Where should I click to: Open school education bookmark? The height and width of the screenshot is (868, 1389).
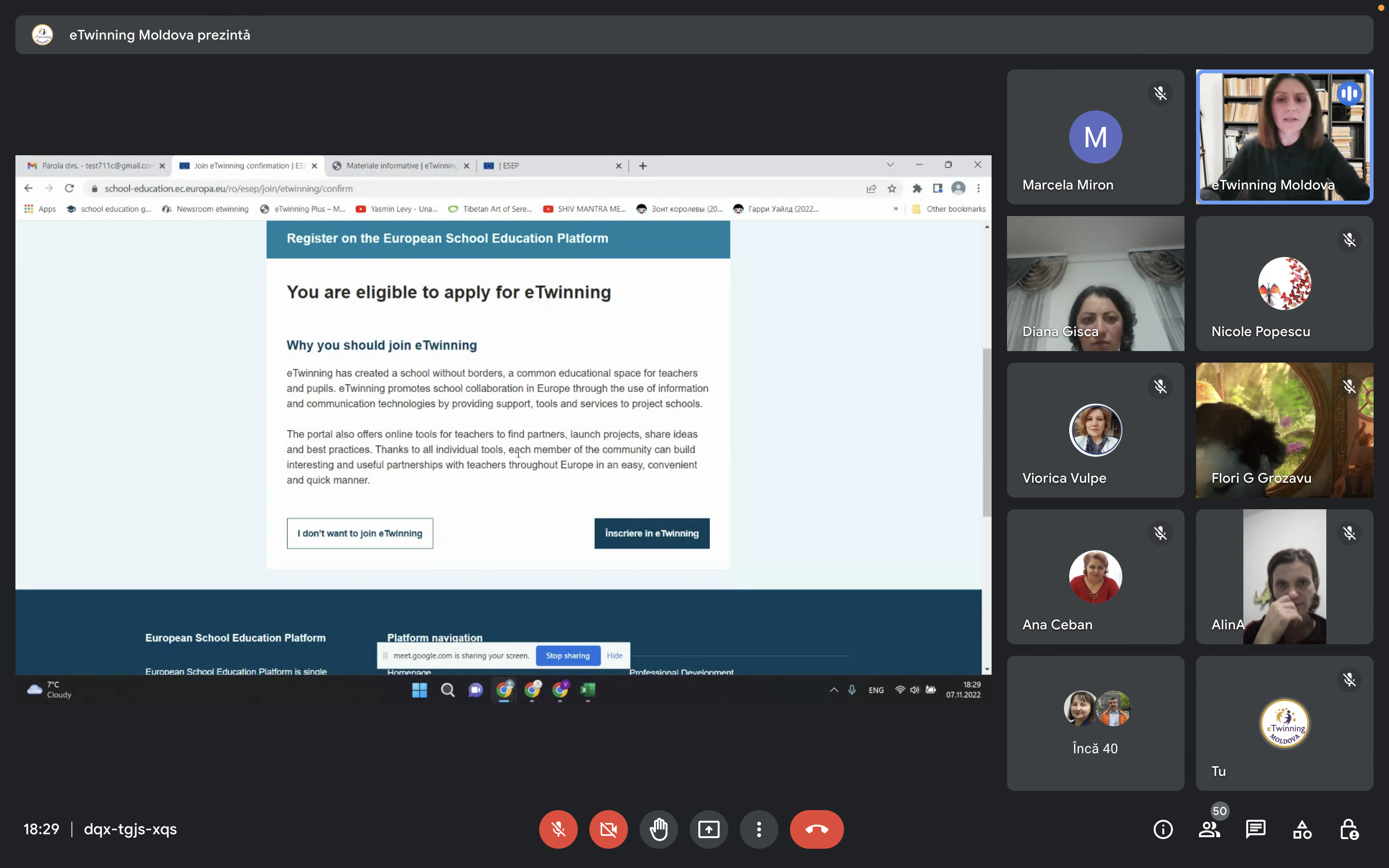[109, 209]
